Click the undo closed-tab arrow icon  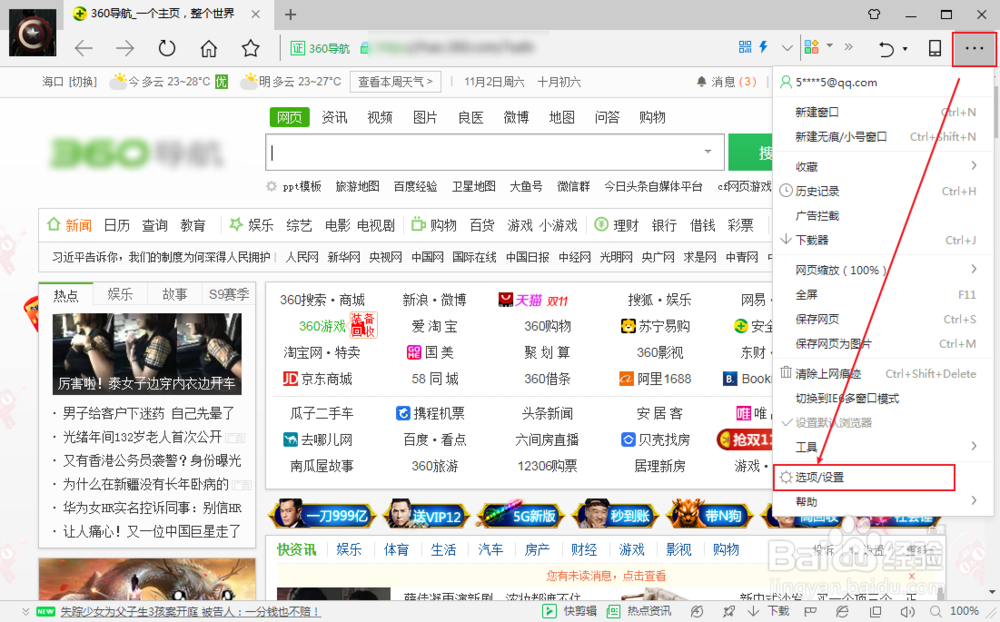click(886, 48)
